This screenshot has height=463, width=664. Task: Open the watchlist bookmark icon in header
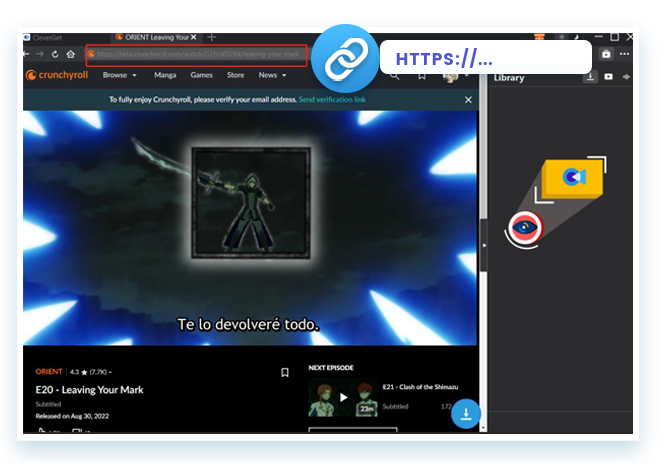[422, 77]
